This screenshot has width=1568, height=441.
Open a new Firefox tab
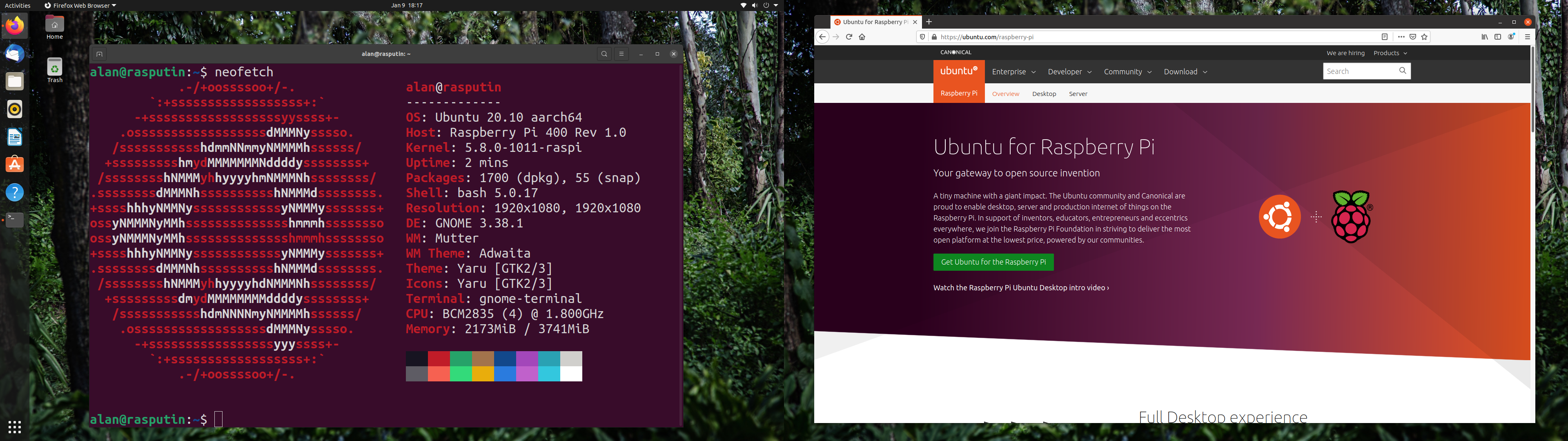(x=929, y=22)
